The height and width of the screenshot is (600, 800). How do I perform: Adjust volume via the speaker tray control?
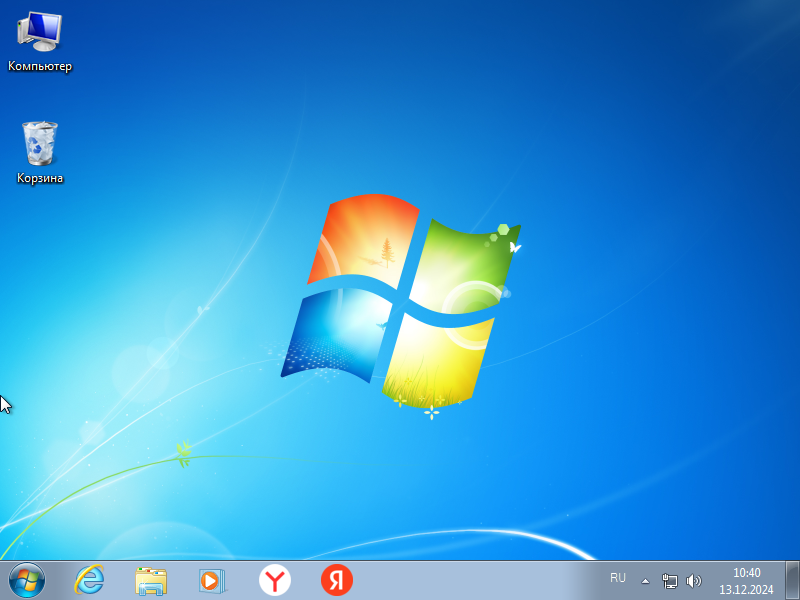[x=694, y=580]
